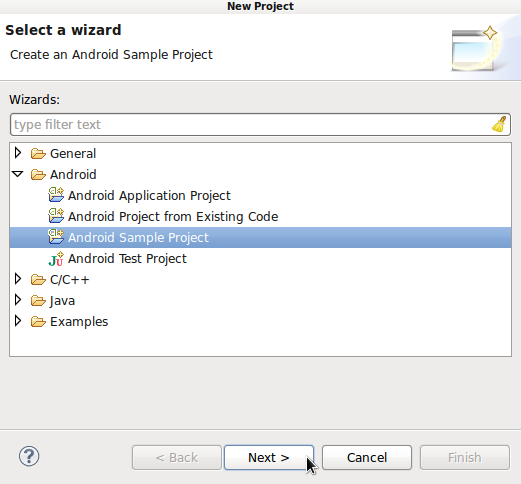
Task: Expand the Java category arrow
Action: coord(18,300)
